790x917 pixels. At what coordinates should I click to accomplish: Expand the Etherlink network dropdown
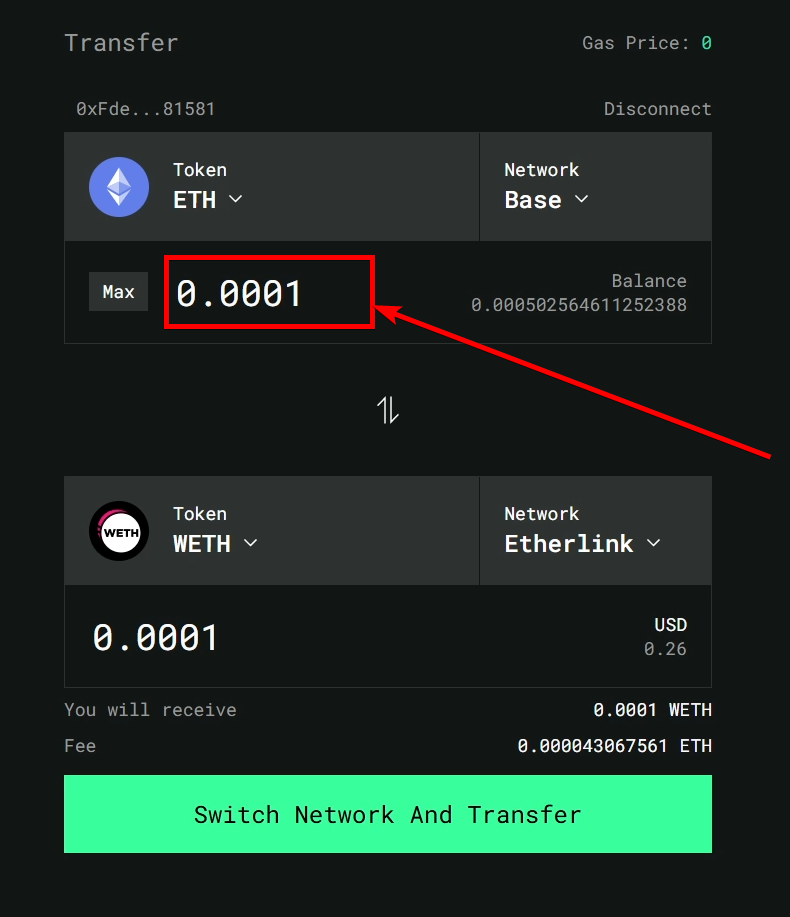coord(582,543)
